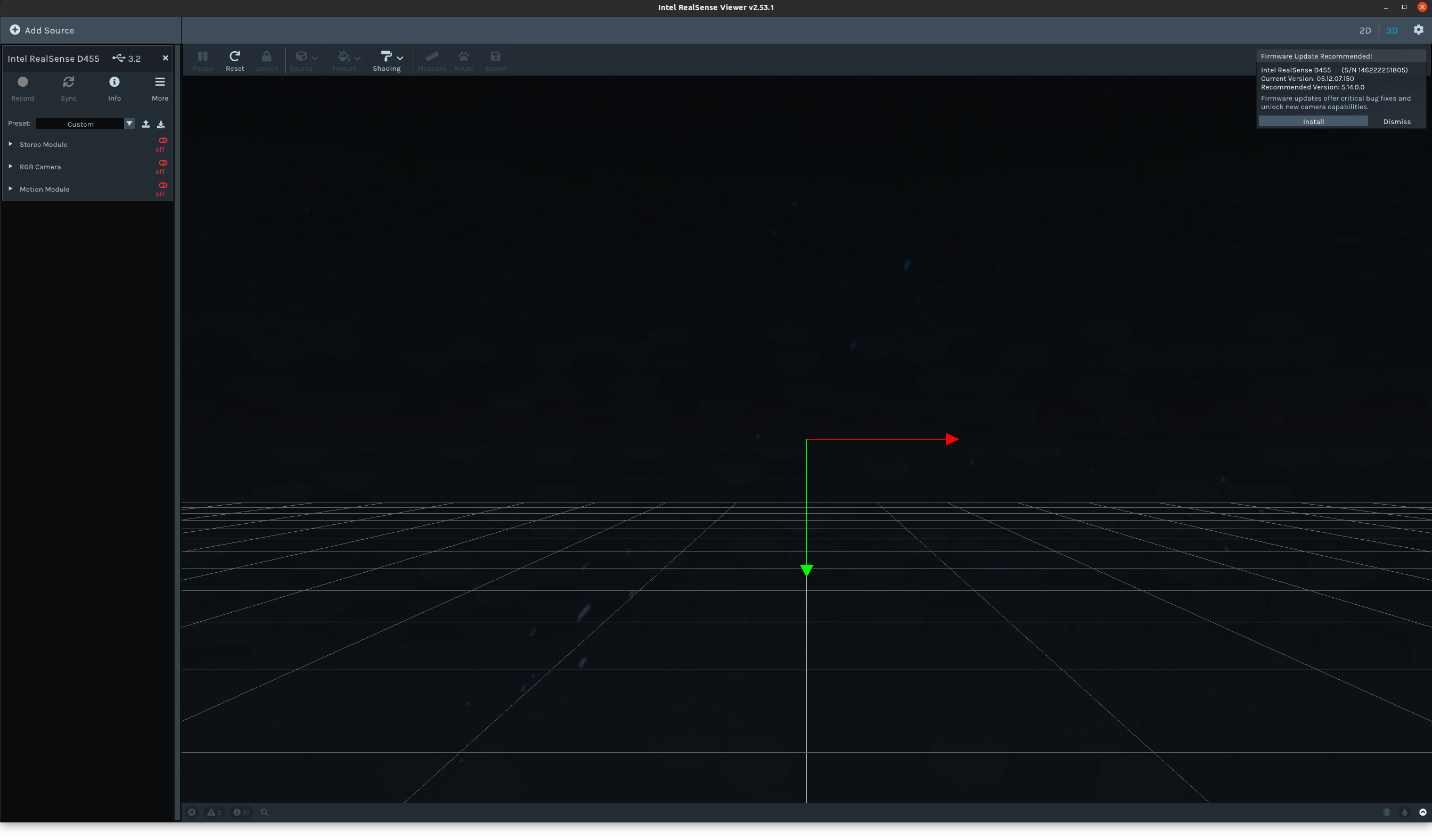Image resolution: width=1432 pixels, height=840 pixels.
Task: Turn on the Motion Module
Action: pyautogui.click(x=162, y=186)
